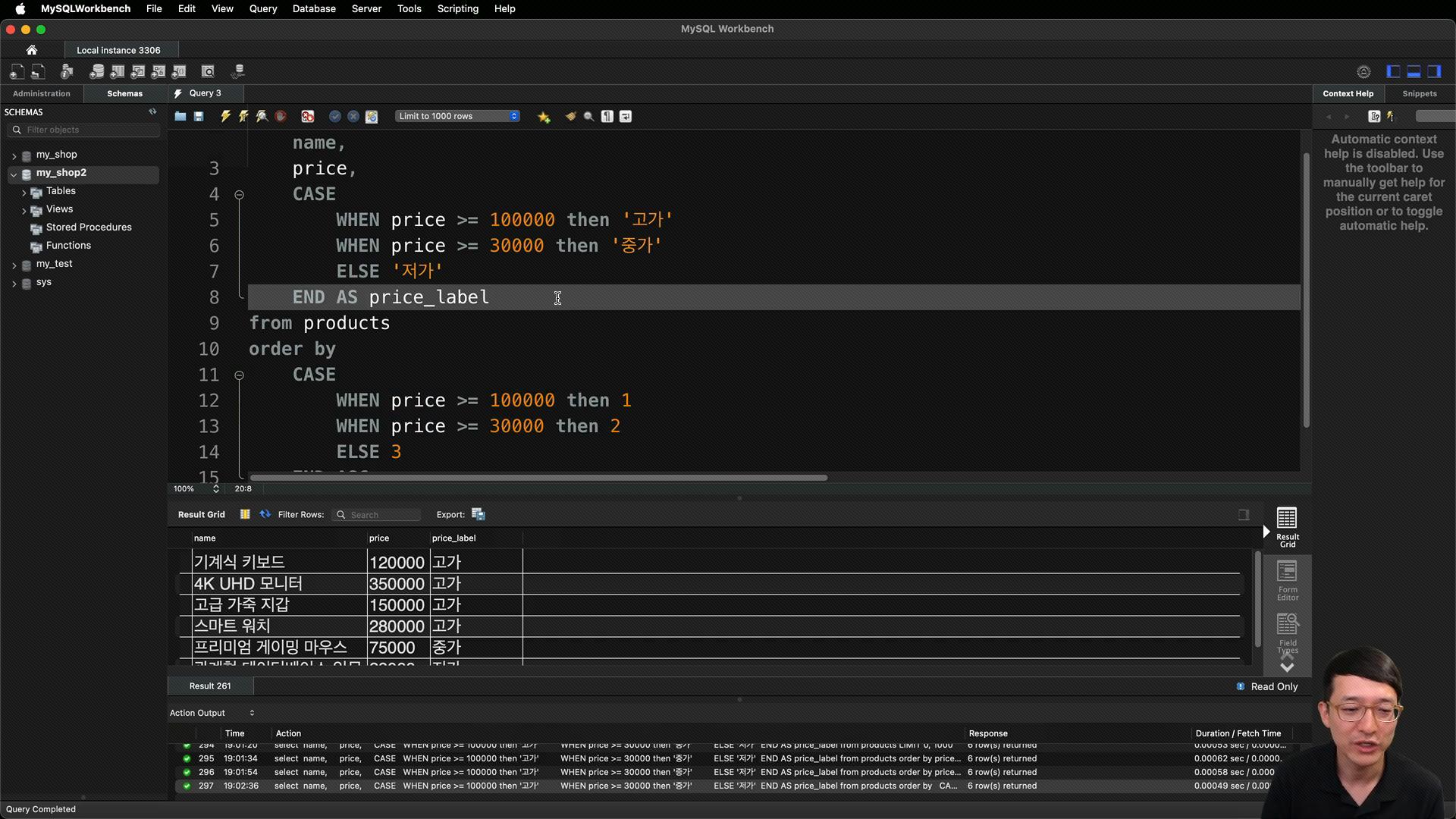This screenshot has height=819, width=1456.
Task: Export recordset to external file
Action: [479, 514]
